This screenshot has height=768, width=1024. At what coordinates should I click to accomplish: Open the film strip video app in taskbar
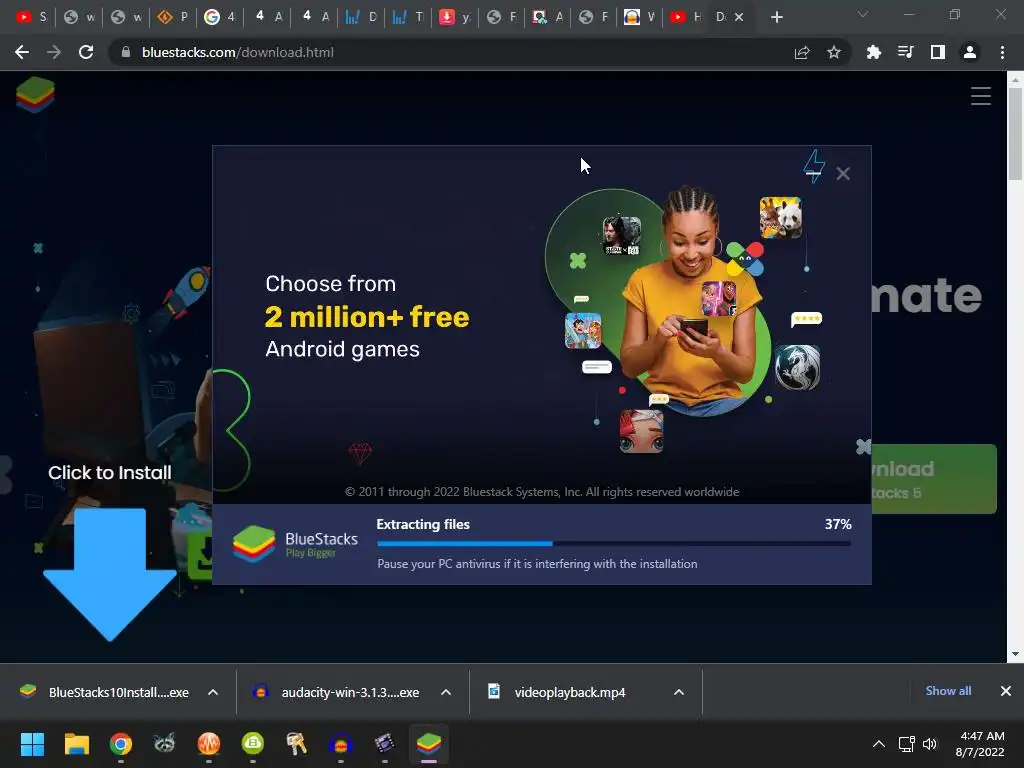point(385,744)
